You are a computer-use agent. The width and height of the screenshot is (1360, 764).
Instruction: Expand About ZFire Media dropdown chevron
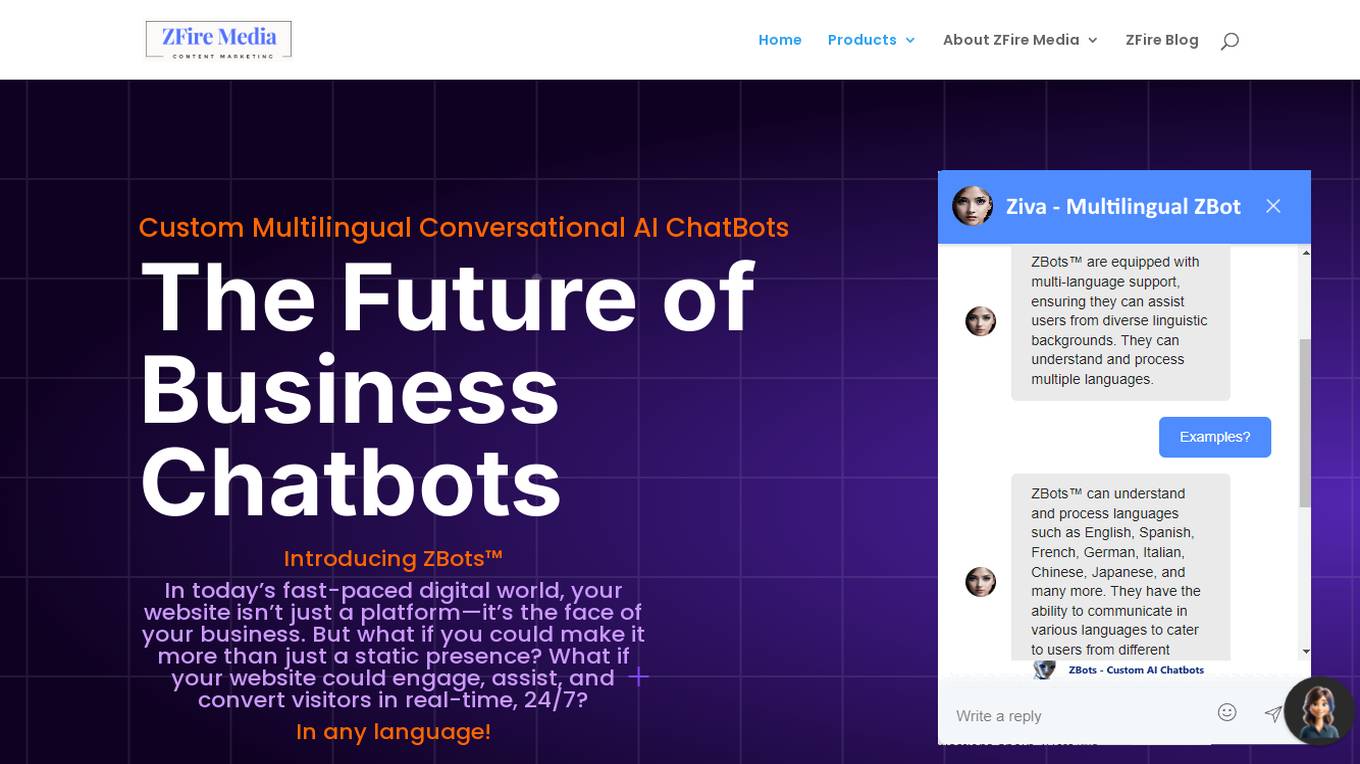click(x=1092, y=40)
